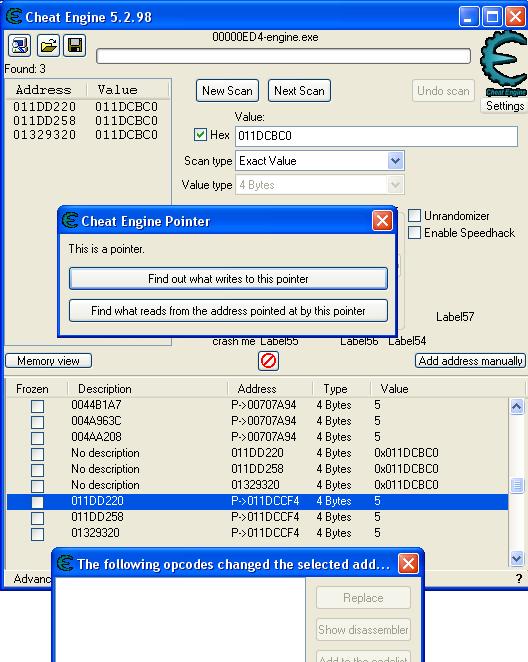Click the Value column header in found list
This screenshot has height=662, width=528.
tap(128, 90)
